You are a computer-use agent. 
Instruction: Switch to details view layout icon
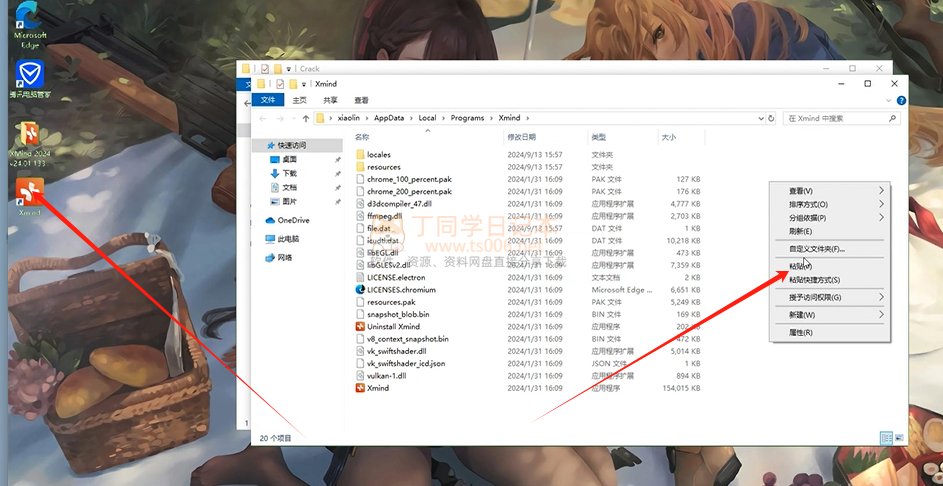pos(886,437)
